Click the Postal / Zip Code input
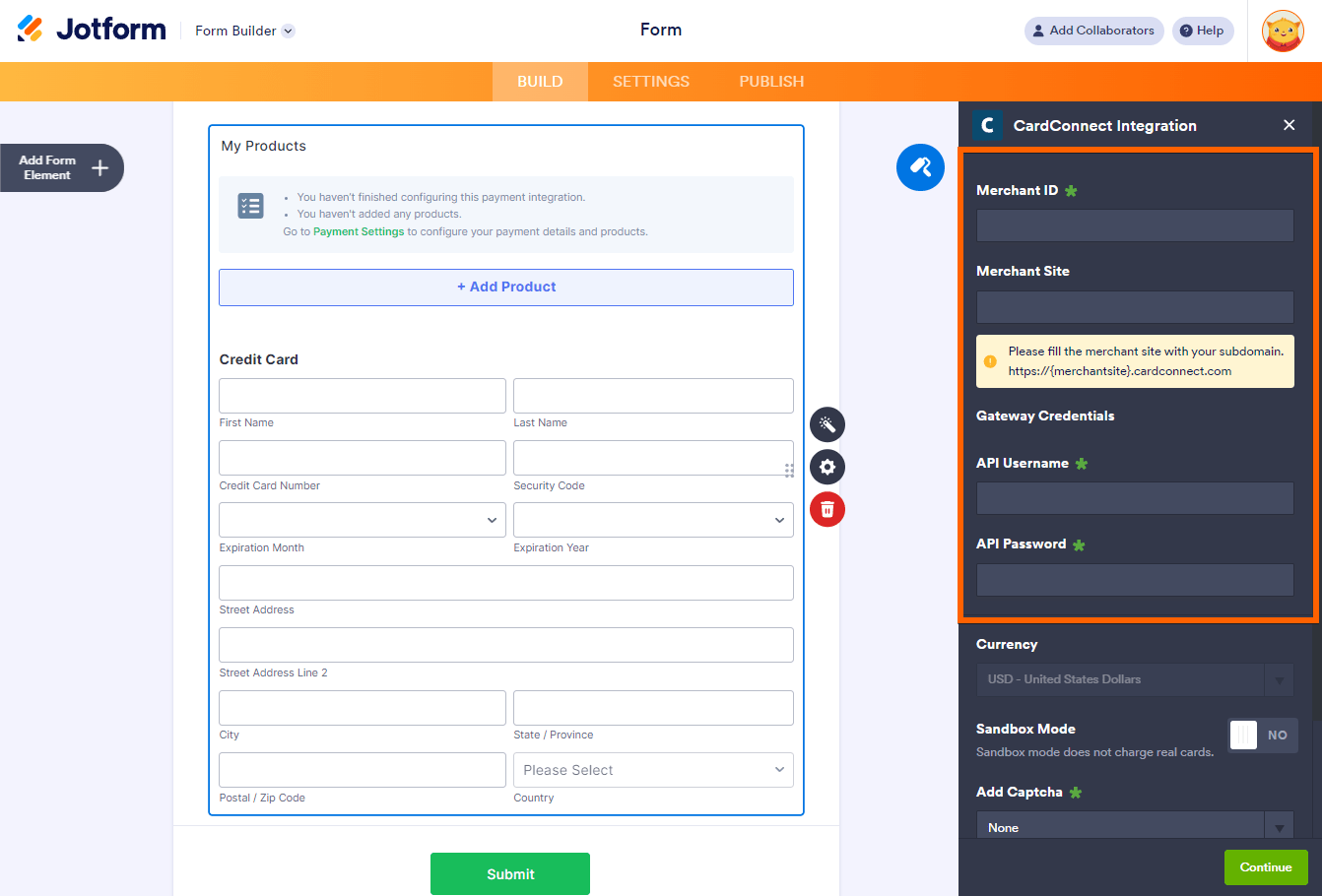Screen dimensions: 1322x896 [x=363, y=770]
